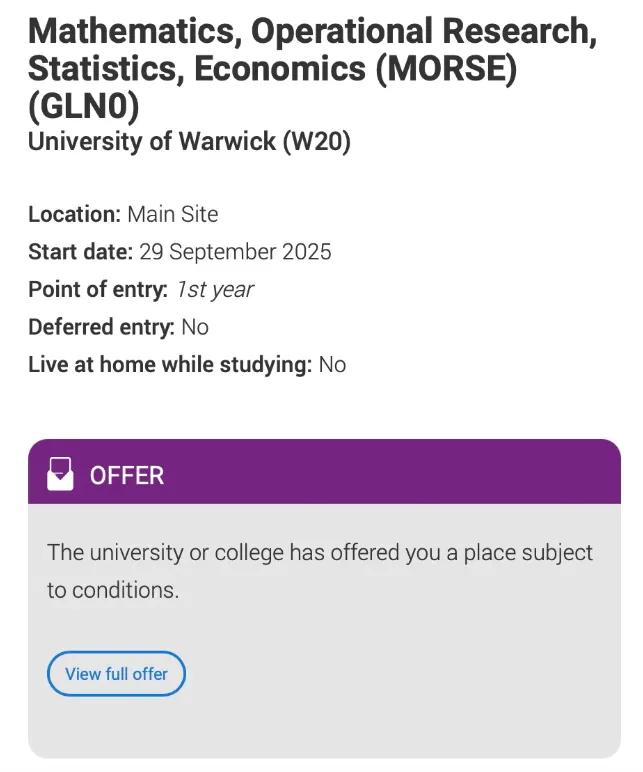
Task: Select the Location label
Action: point(74,214)
